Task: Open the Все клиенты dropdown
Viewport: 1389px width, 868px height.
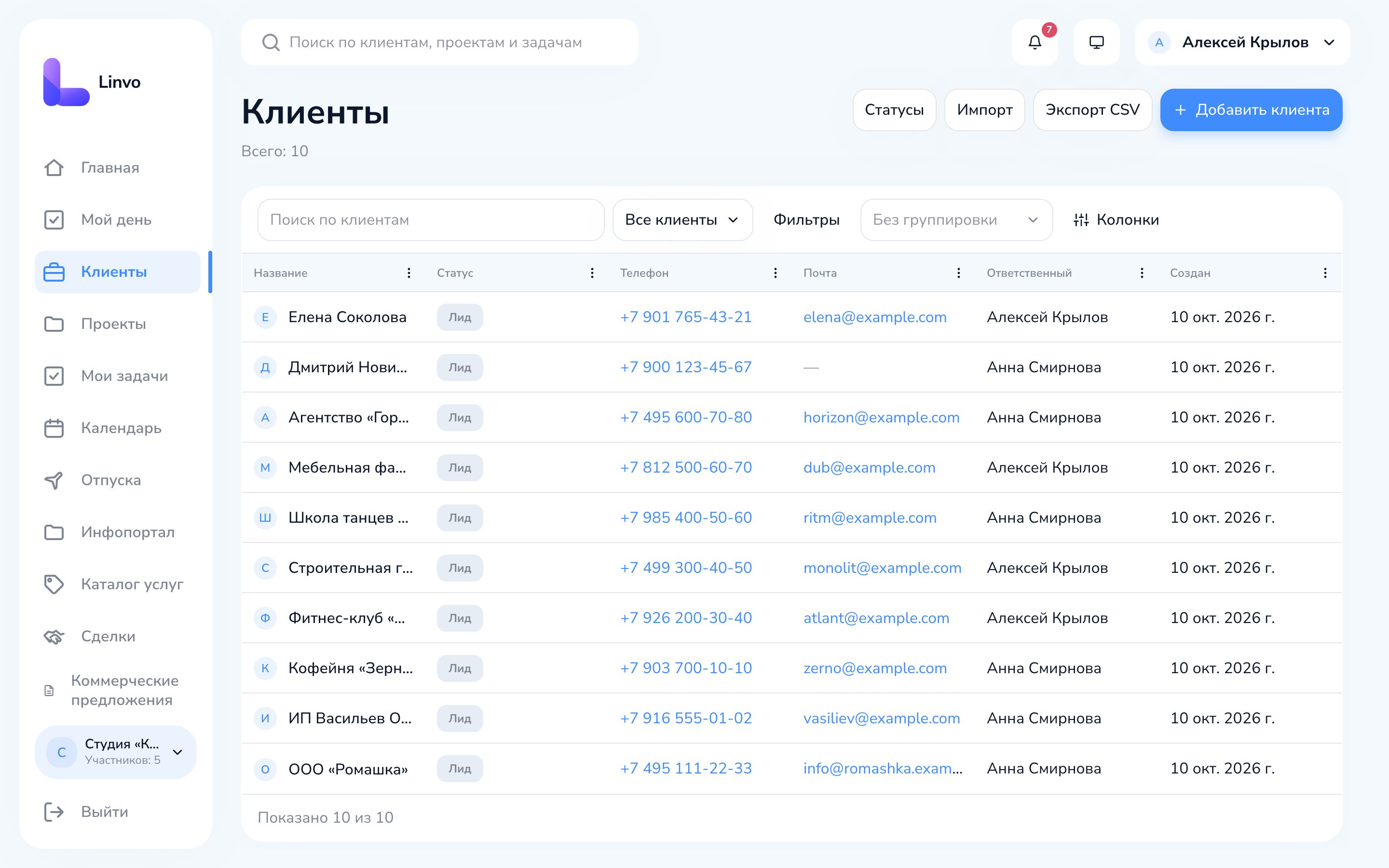Action: point(682,220)
